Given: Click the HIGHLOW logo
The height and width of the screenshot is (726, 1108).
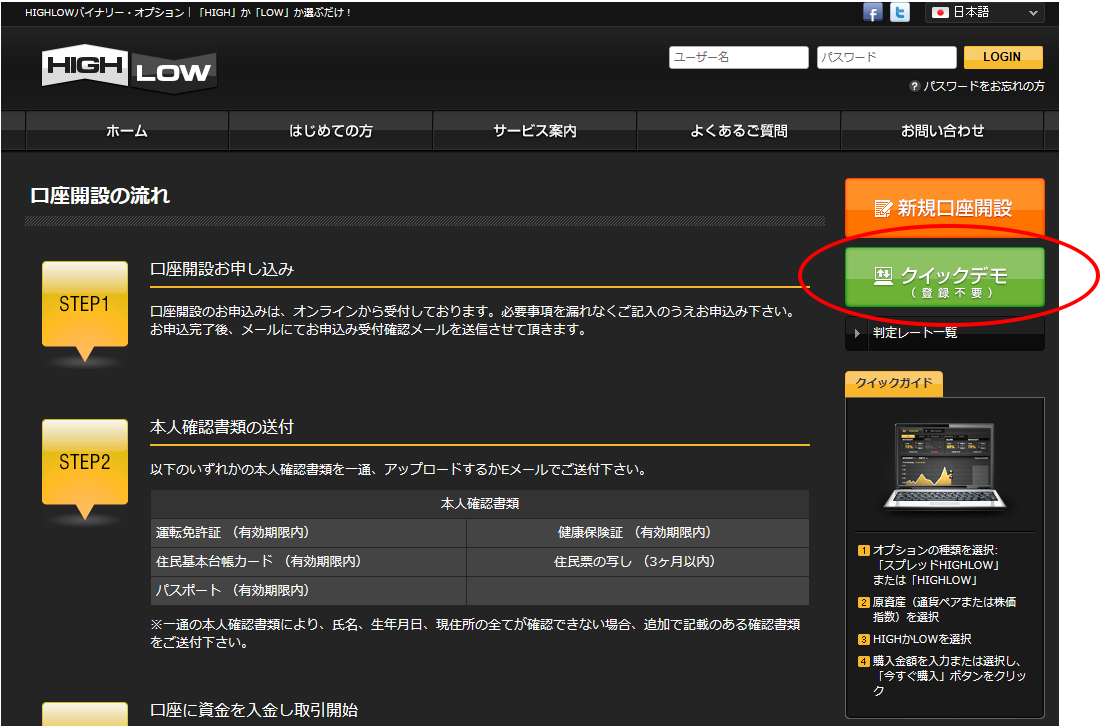Looking at the screenshot, I should click(x=128, y=71).
